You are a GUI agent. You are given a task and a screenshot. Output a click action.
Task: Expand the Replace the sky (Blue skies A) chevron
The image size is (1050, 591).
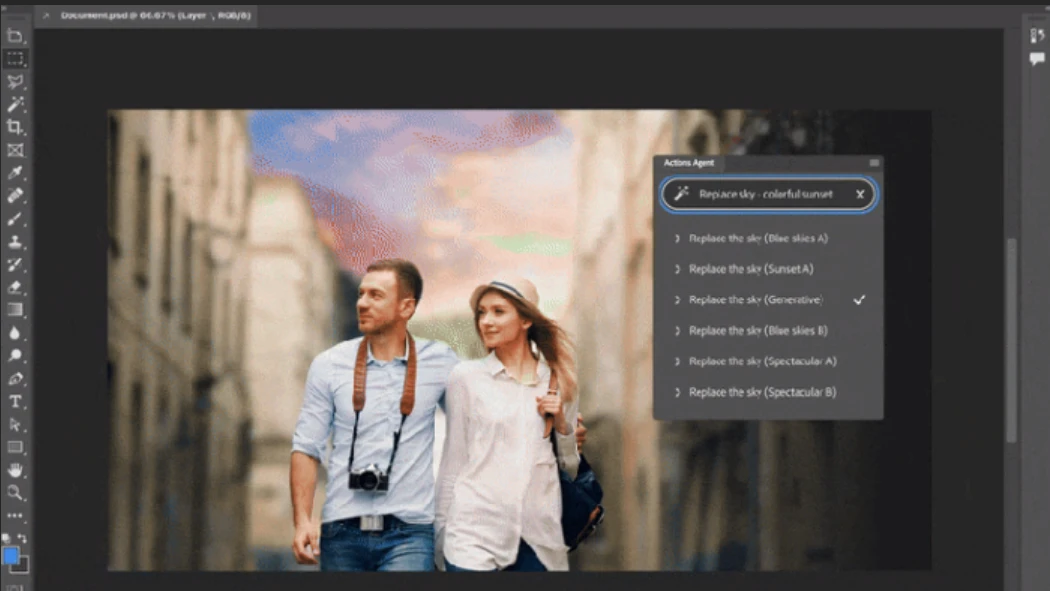tap(677, 239)
